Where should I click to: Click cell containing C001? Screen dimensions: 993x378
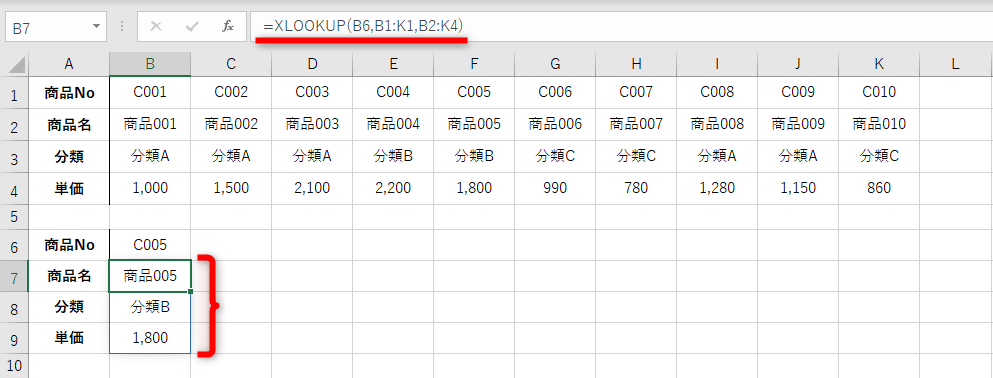pyautogui.click(x=150, y=92)
